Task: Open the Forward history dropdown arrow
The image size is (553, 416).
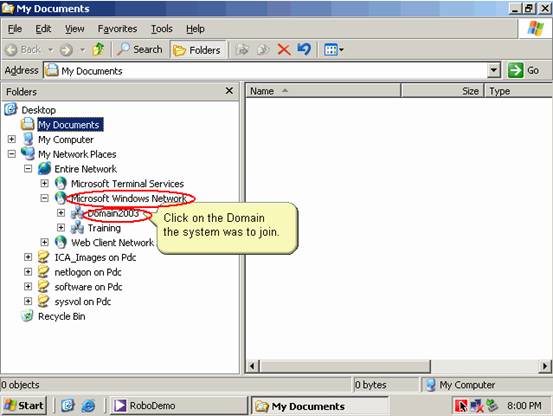Action: tap(82, 50)
